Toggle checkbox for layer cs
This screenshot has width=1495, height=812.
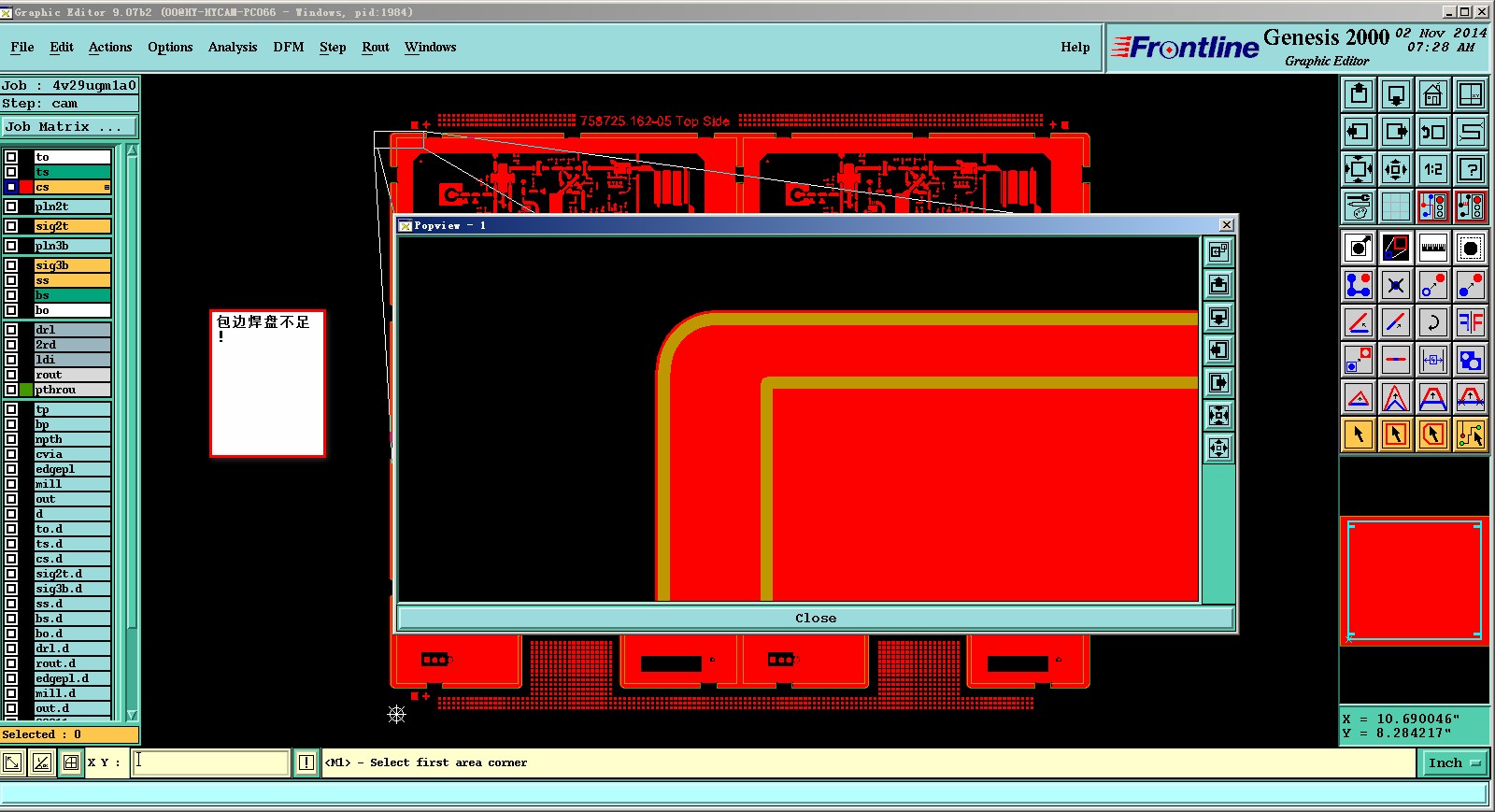tap(11, 187)
